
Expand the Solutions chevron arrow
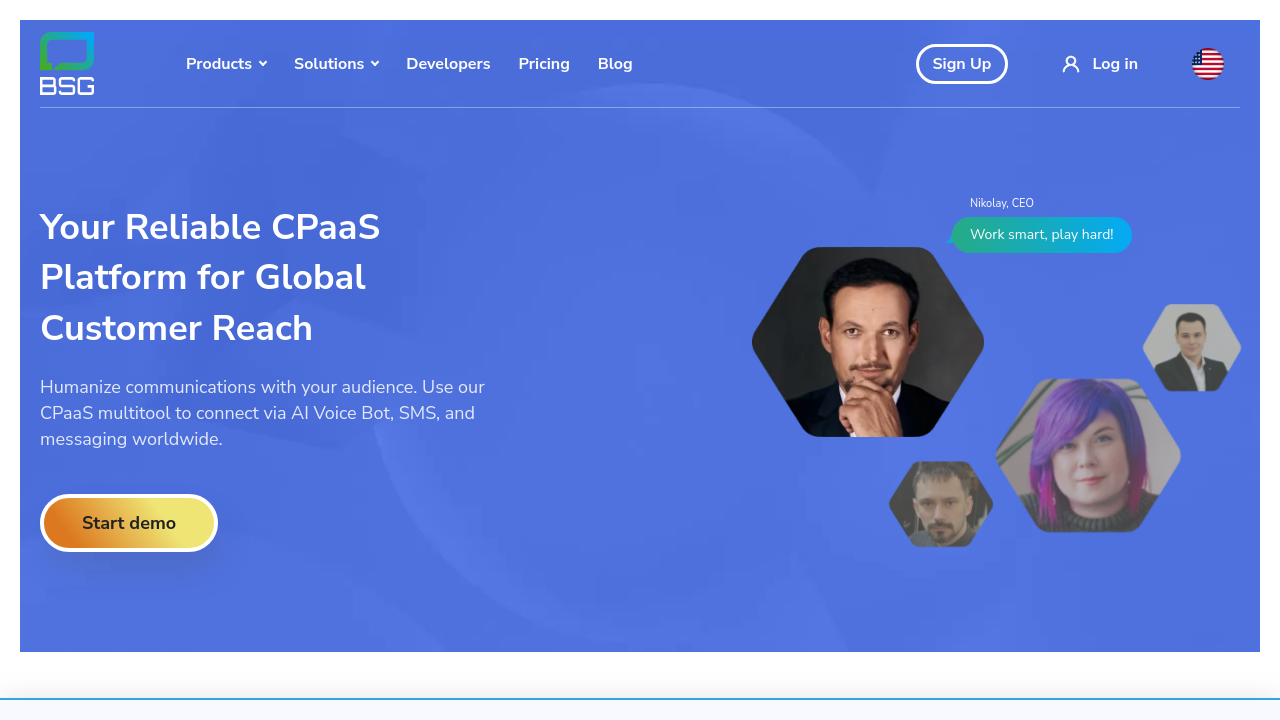[x=375, y=64]
